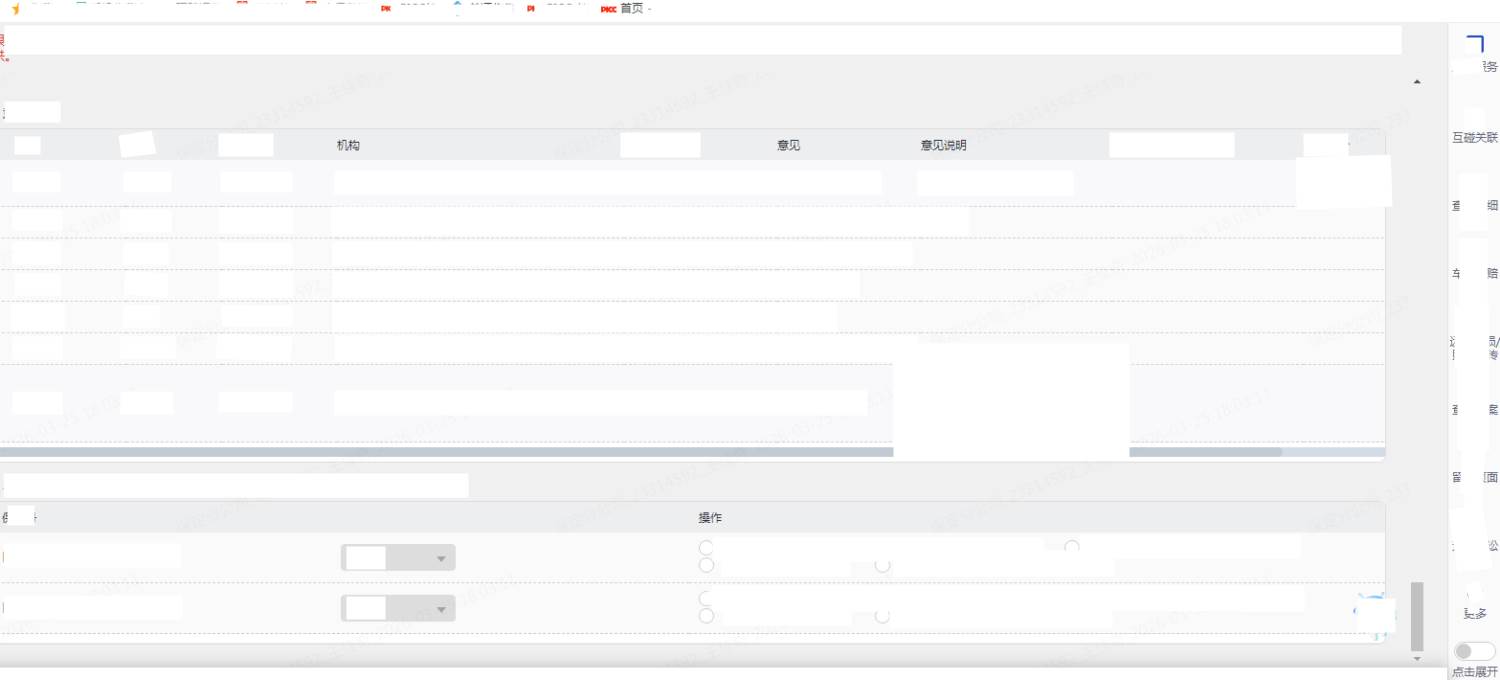Open 互碰关联 in the right sidebar
This screenshot has height=680, width=1500.
pyautogui.click(x=1475, y=138)
